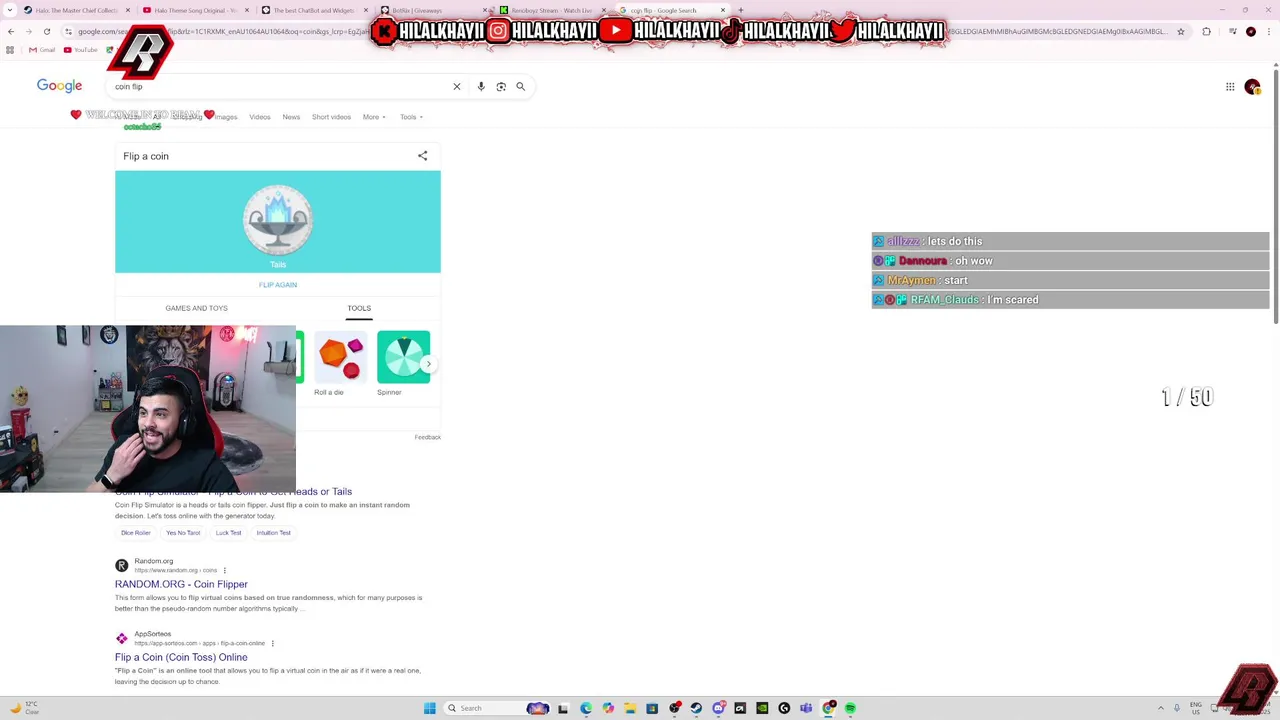This screenshot has width=1280, height=720.
Task: Open the Yes No Tarot sitelink
Action: [183, 533]
